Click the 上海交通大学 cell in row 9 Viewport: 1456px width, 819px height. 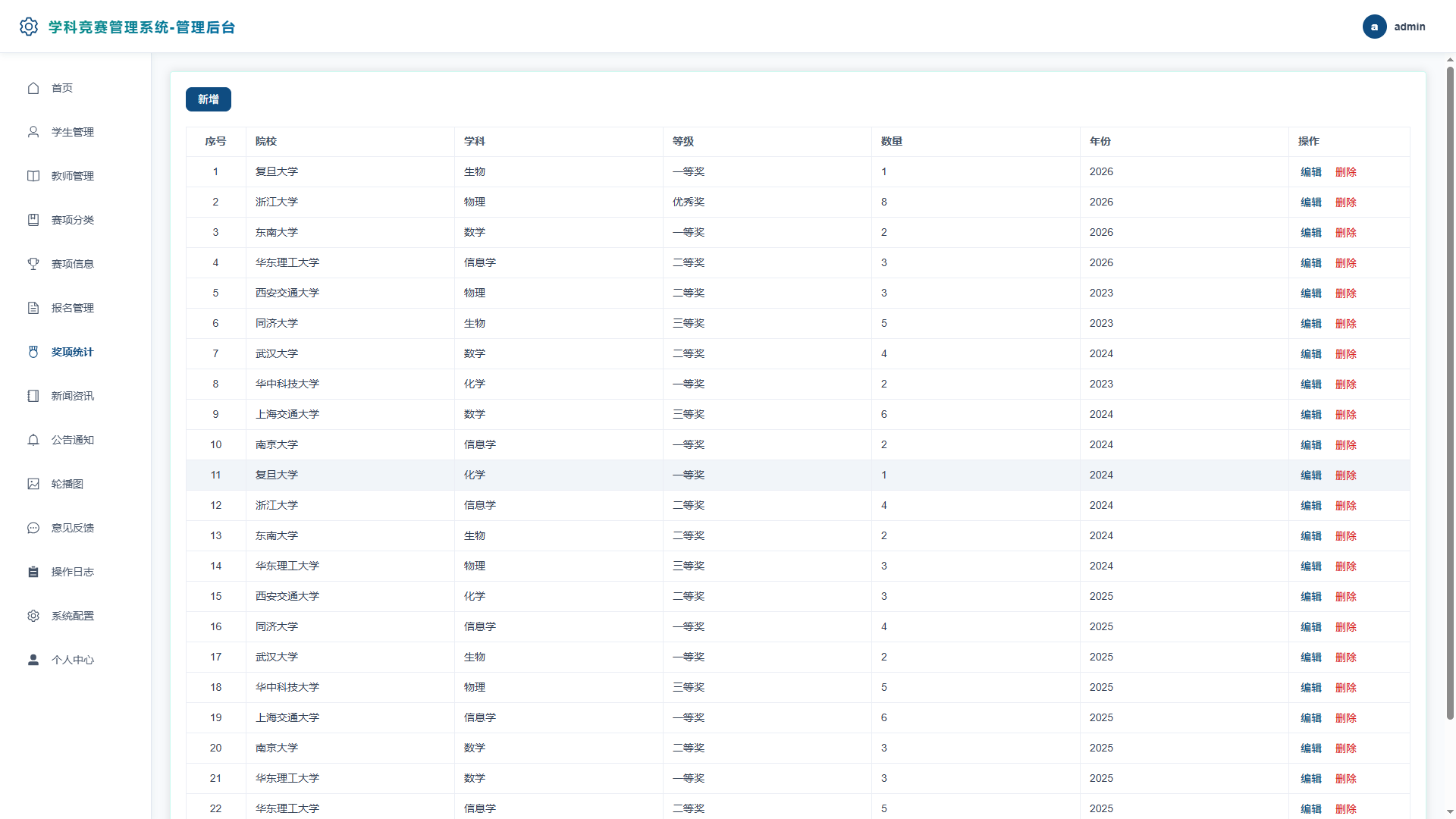pos(350,415)
